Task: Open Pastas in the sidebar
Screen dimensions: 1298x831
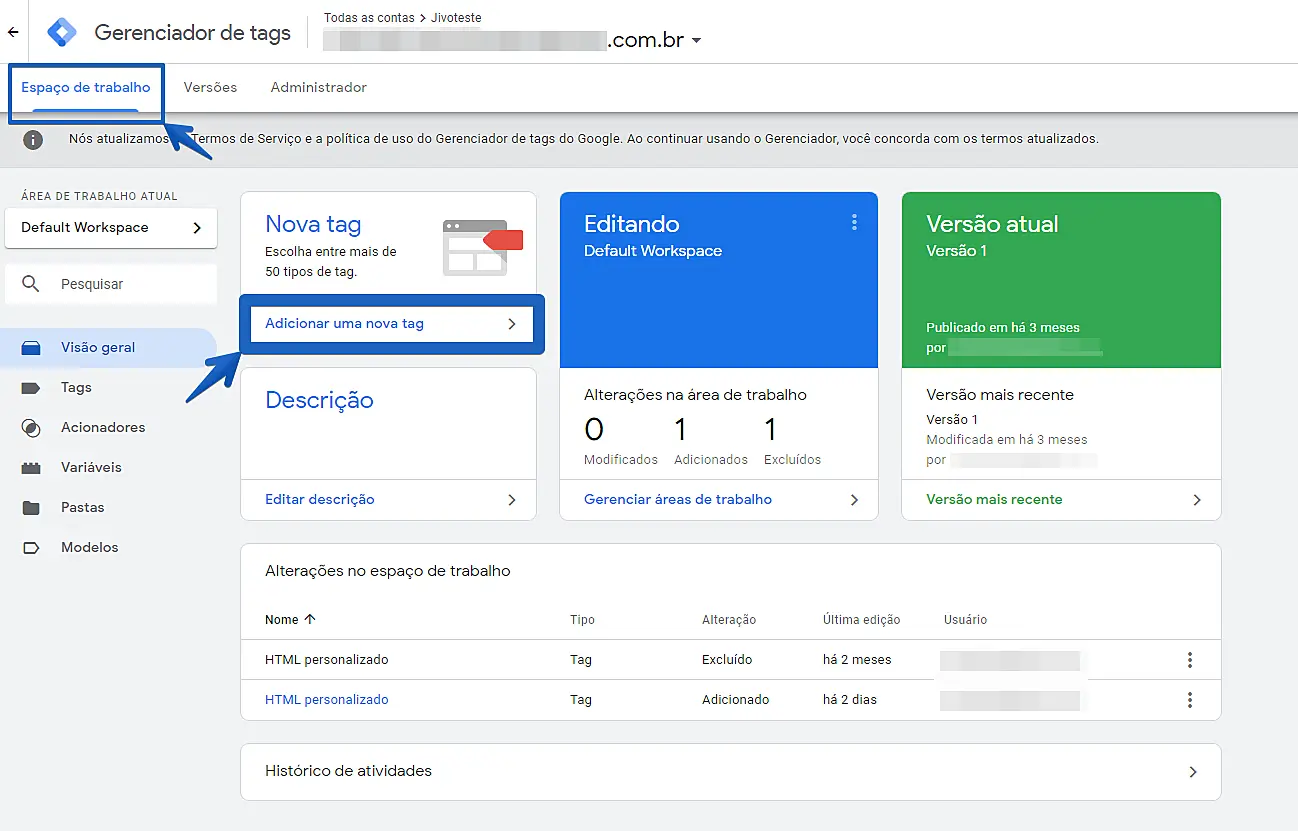Action: pos(82,508)
